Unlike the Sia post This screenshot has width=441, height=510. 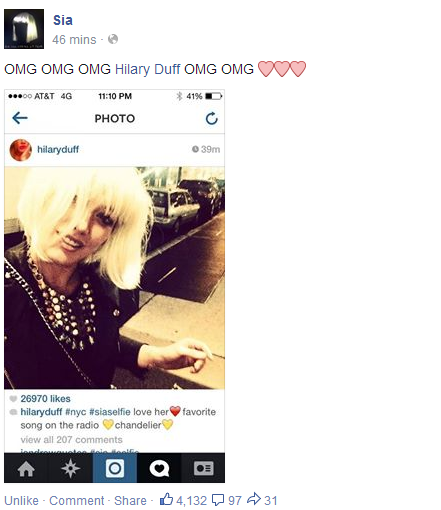21,501
